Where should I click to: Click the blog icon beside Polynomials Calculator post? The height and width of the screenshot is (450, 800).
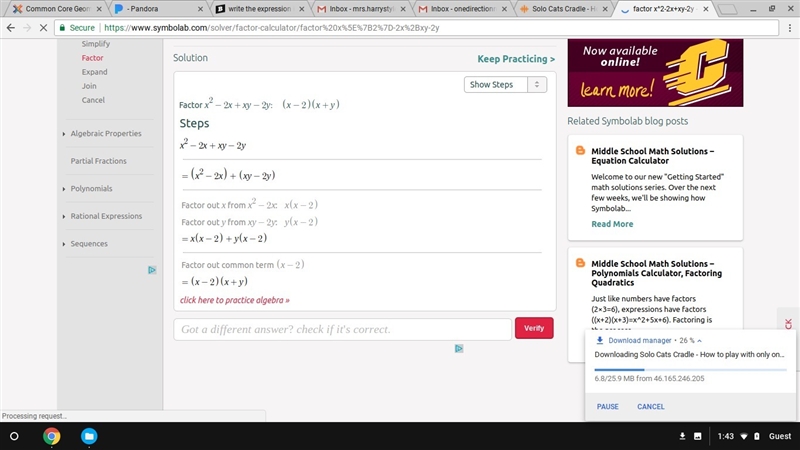pyautogui.click(x=580, y=263)
